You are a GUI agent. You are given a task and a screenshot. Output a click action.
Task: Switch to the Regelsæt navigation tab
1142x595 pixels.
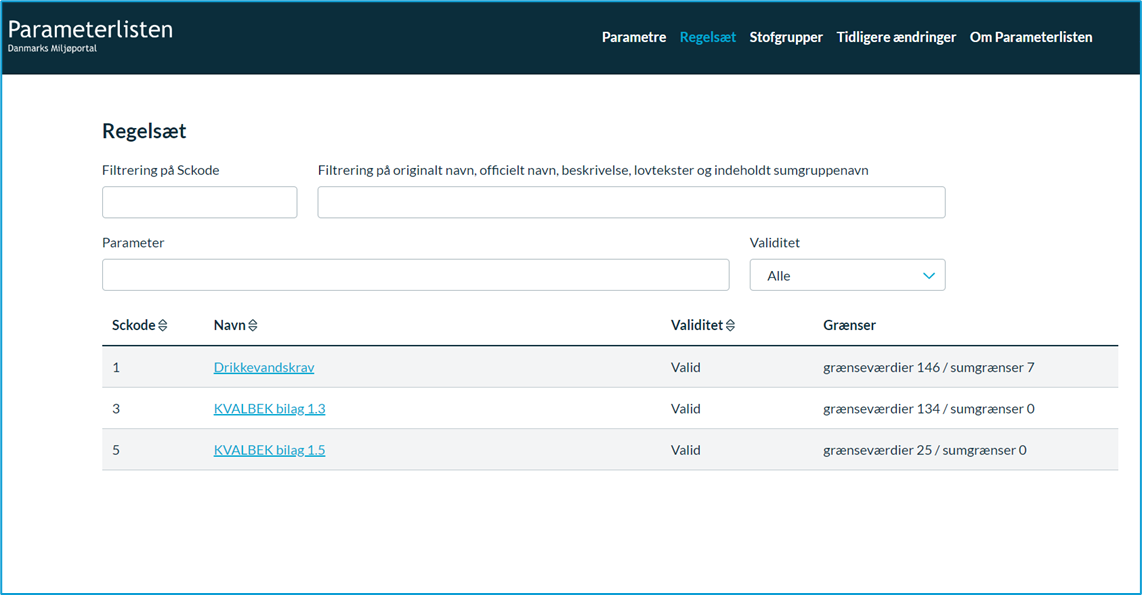pyautogui.click(x=707, y=37)
